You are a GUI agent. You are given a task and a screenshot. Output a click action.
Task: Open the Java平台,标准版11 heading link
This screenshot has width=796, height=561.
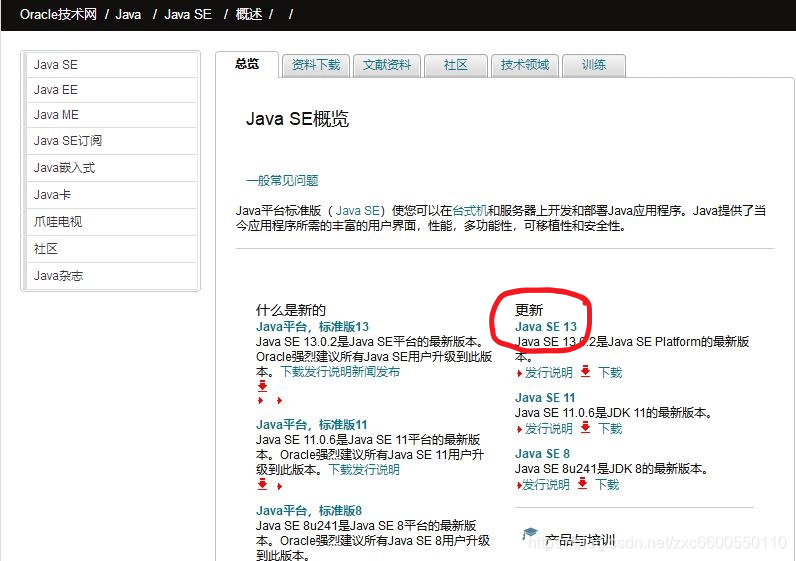pos(311,424)
